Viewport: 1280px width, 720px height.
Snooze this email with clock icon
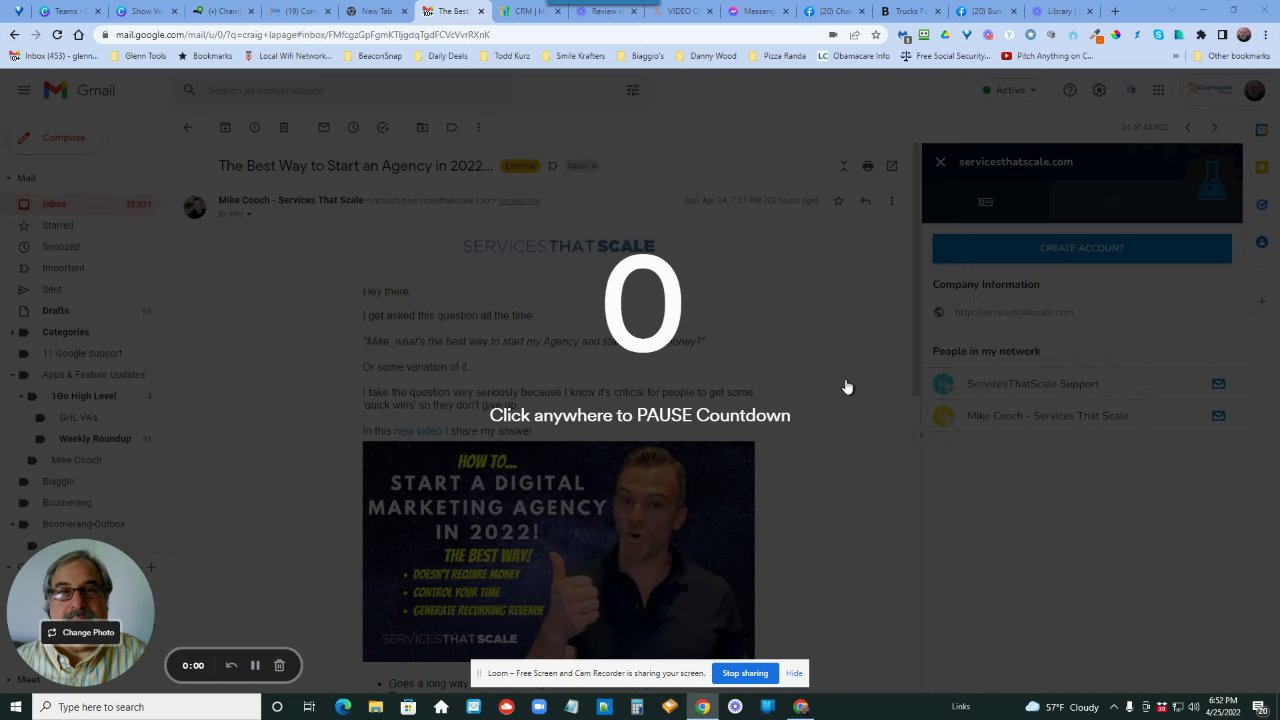[353, 127]
